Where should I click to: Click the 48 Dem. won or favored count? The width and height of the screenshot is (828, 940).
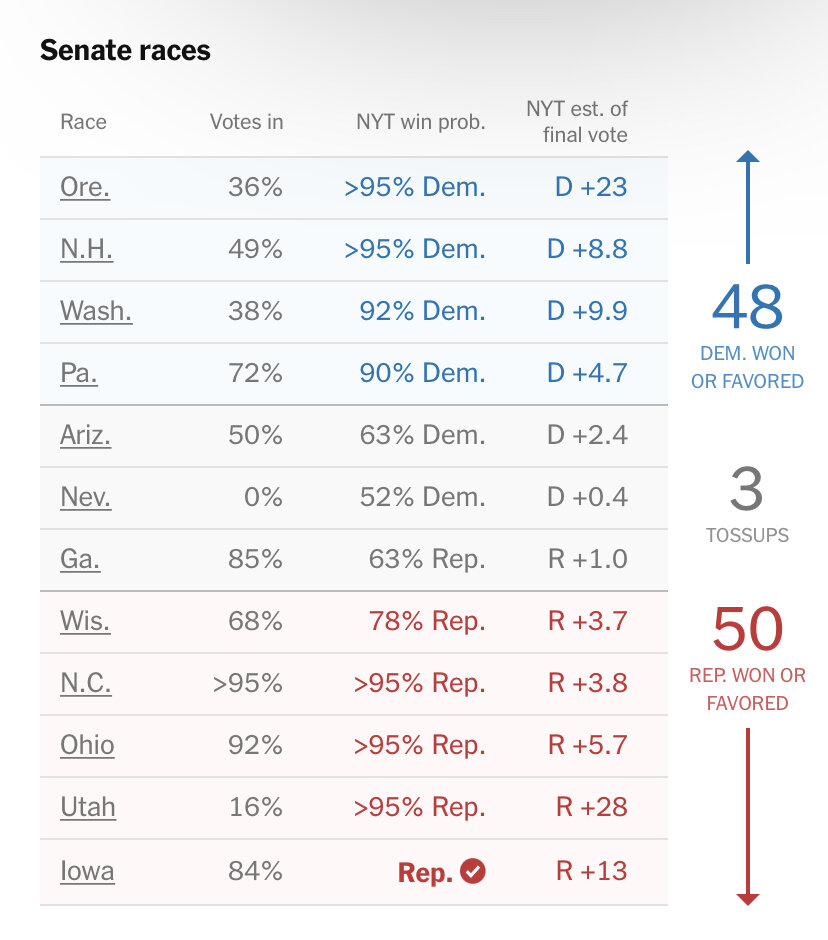point(748,309)
